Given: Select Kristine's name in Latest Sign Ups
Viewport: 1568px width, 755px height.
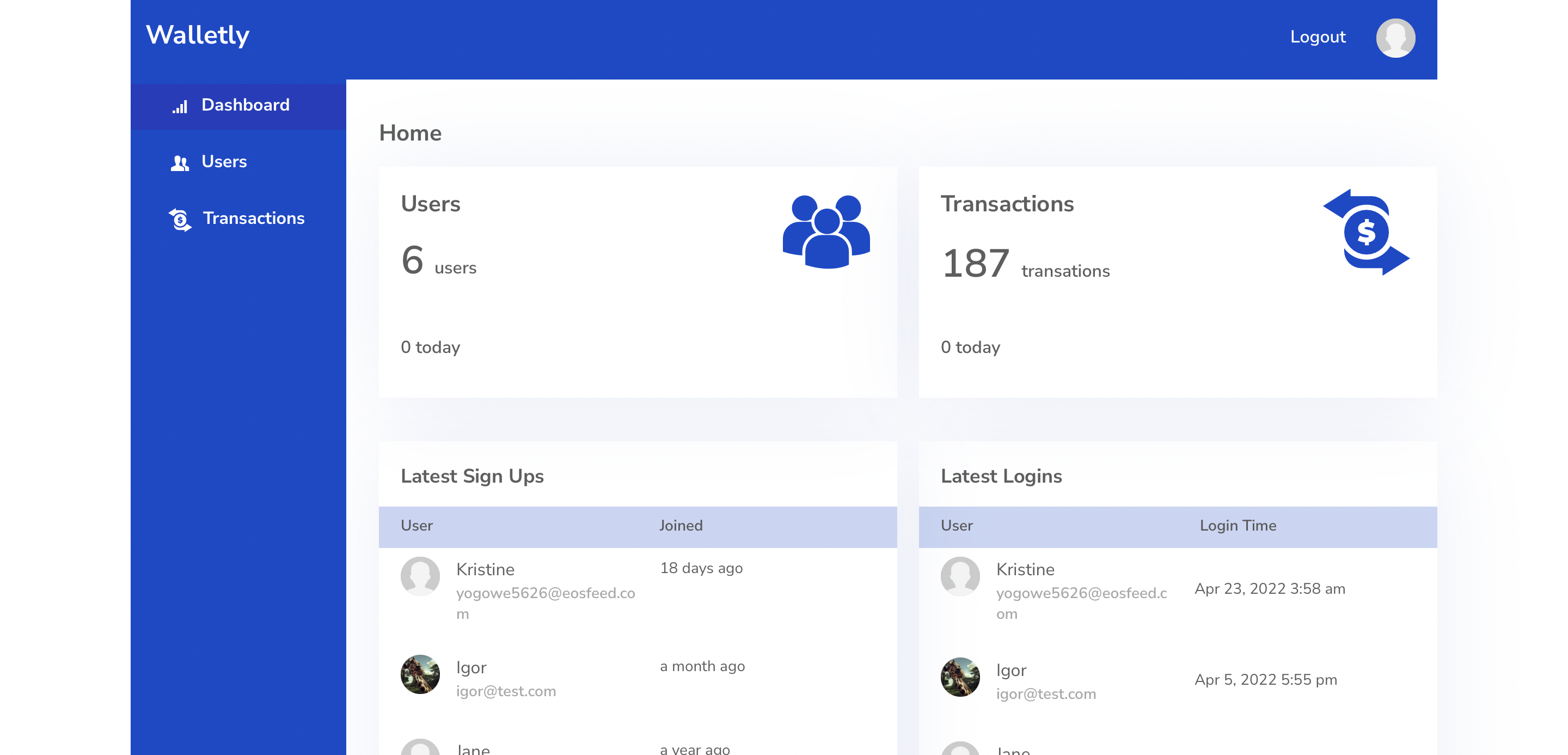Looking at the screenshot, I should [485, 569].
